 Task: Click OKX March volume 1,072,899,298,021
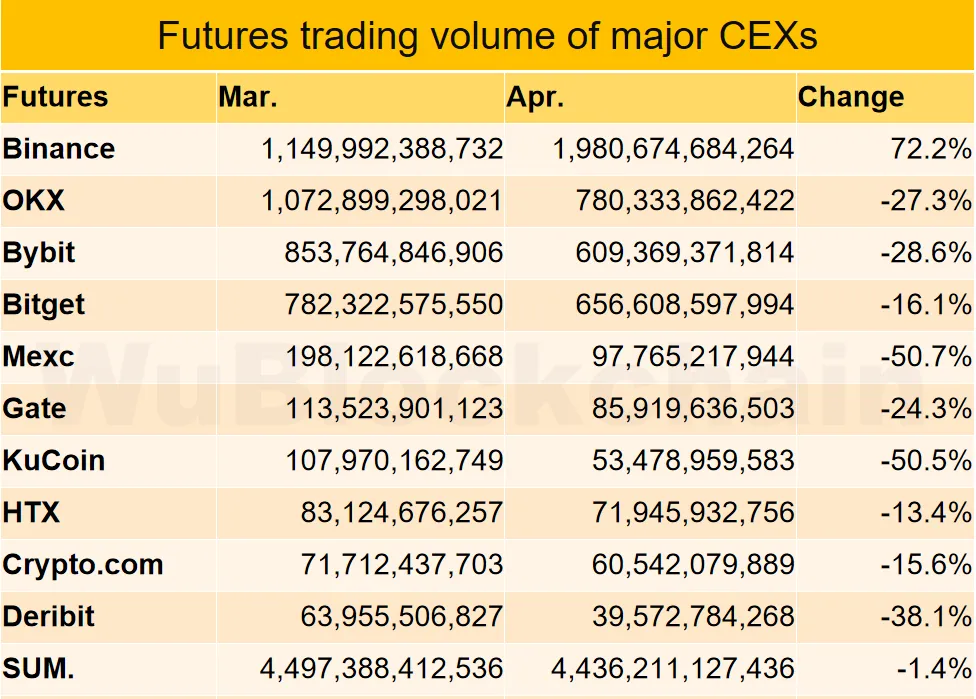click(382, 201)
